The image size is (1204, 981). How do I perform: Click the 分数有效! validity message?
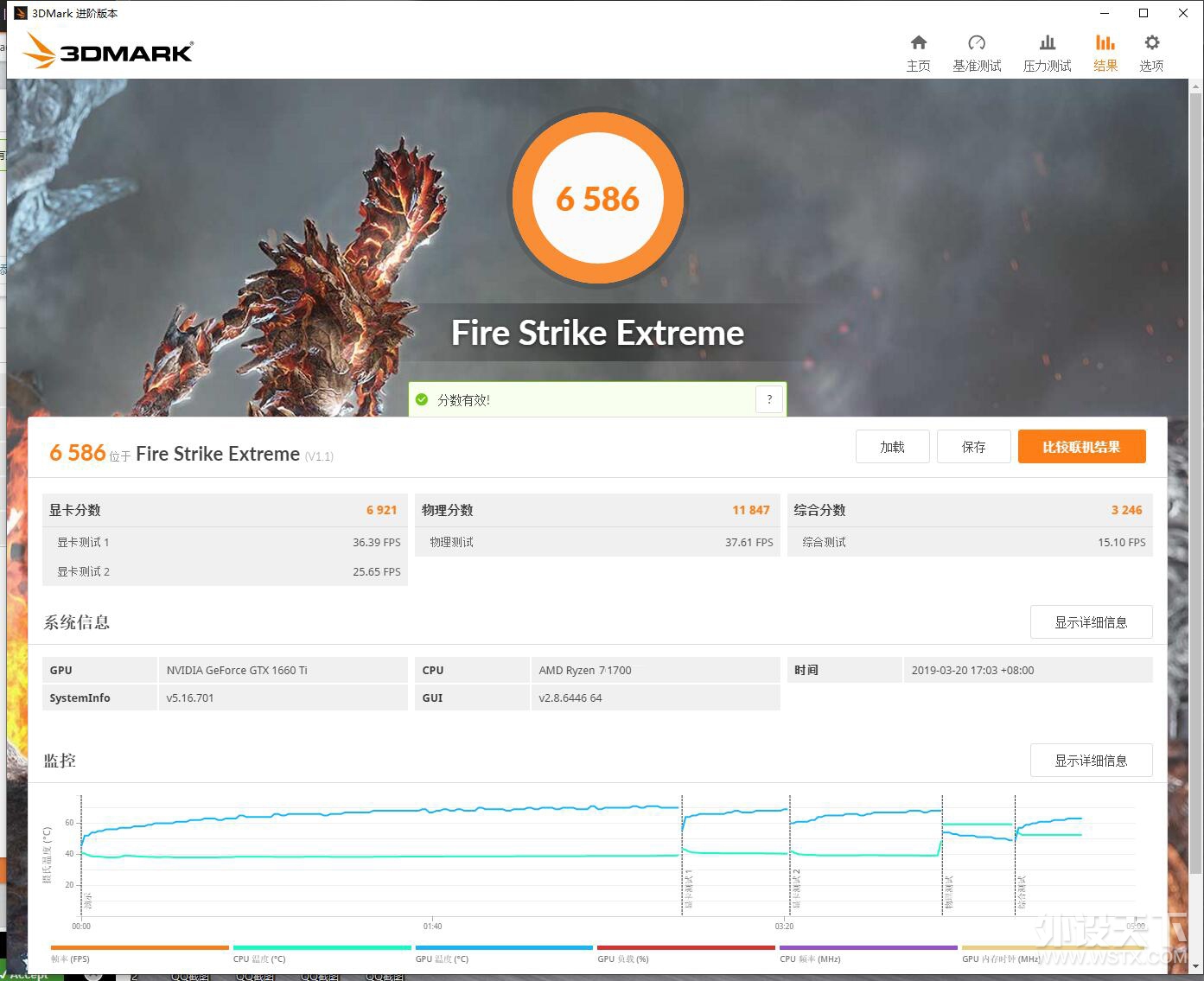click(463, 400)
